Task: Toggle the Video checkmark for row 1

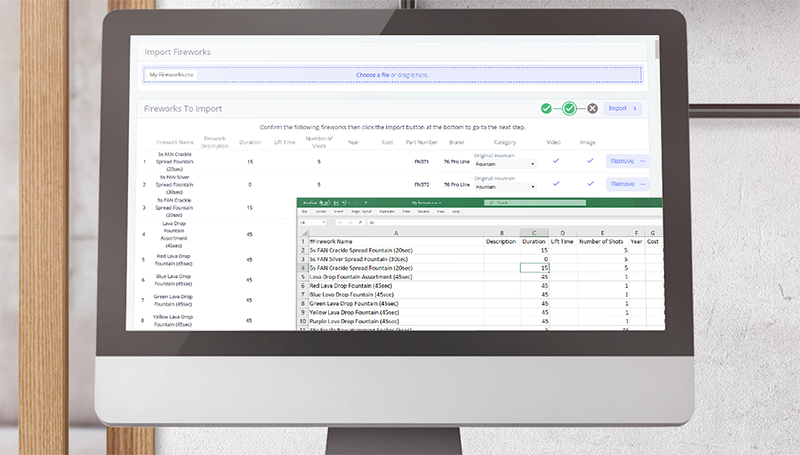Action: pos(554,160)
